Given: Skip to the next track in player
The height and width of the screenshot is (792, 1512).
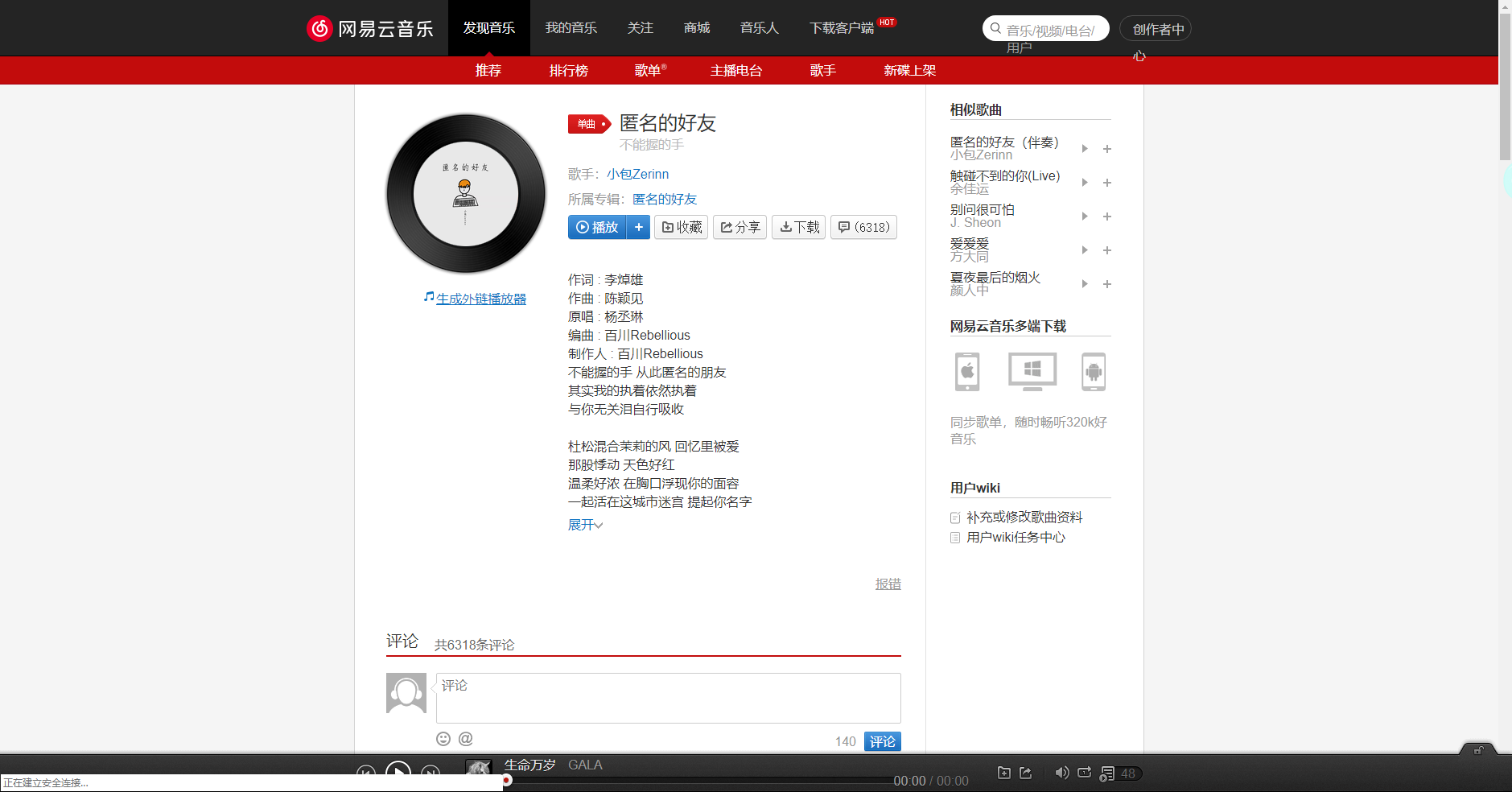Looking at the screenshot, I should pos(432,771).
